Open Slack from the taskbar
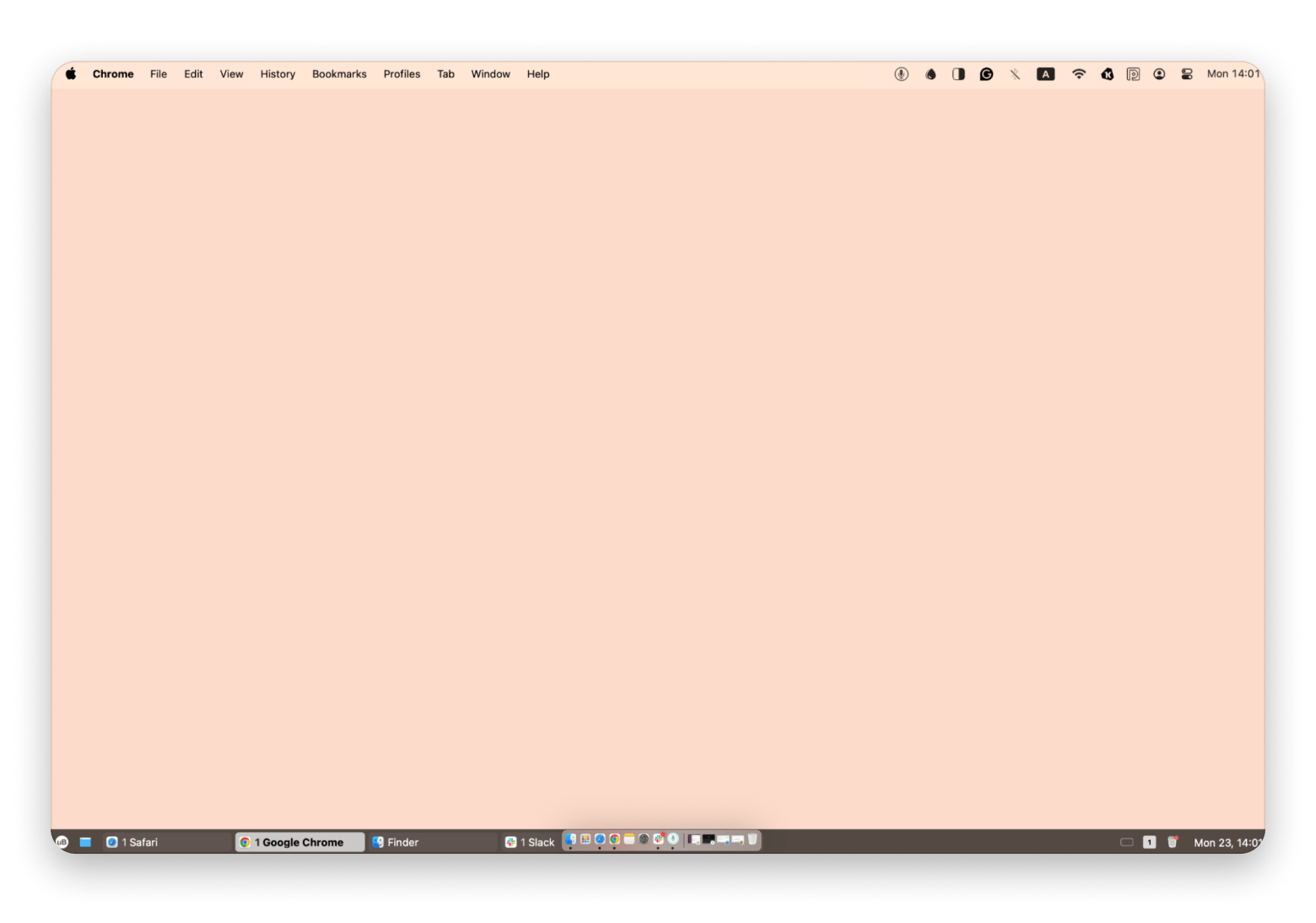Viewport: 1316px width, 923px height. (x=530, y=842)
